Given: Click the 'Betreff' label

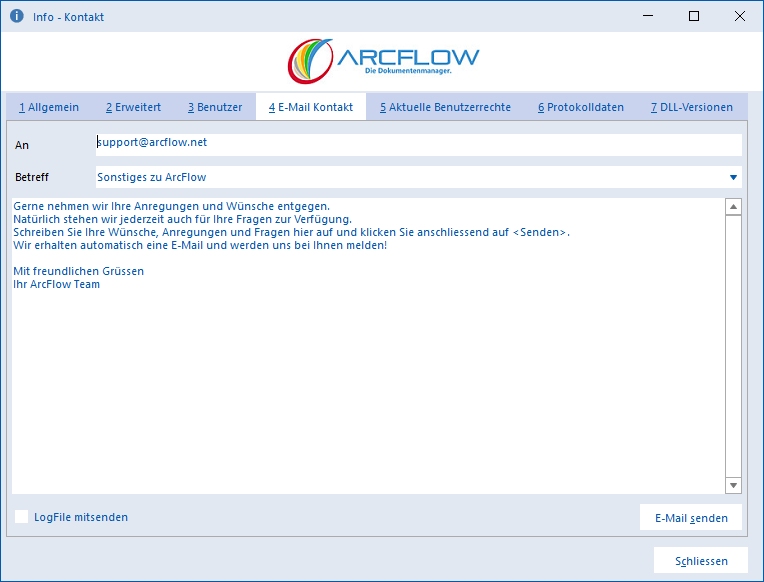Looking at the screenshot, I should [x=32, y=177].
